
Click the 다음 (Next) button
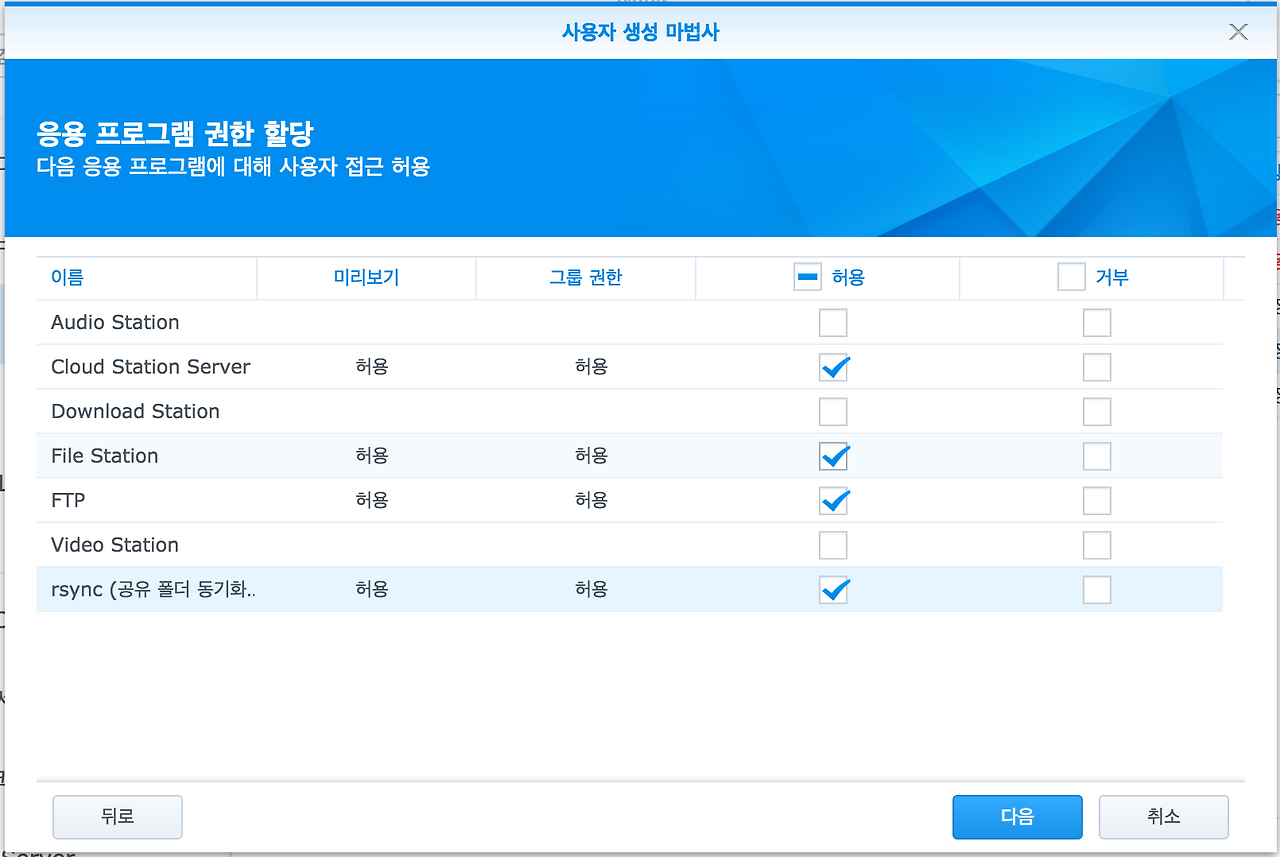coord(1017,817)
